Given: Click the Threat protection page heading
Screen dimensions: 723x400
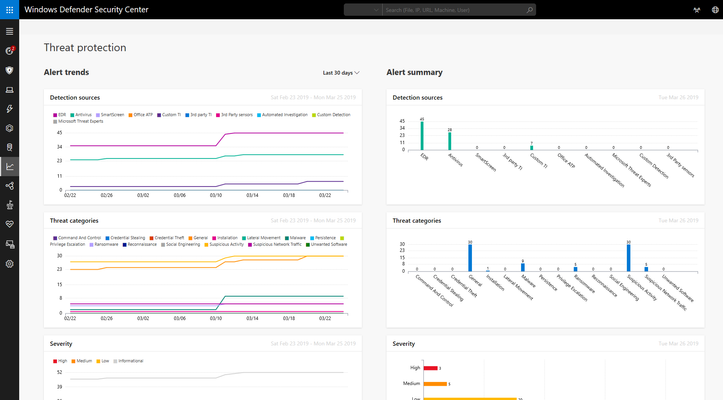Looking at the screenshot, I should [85, 48].
